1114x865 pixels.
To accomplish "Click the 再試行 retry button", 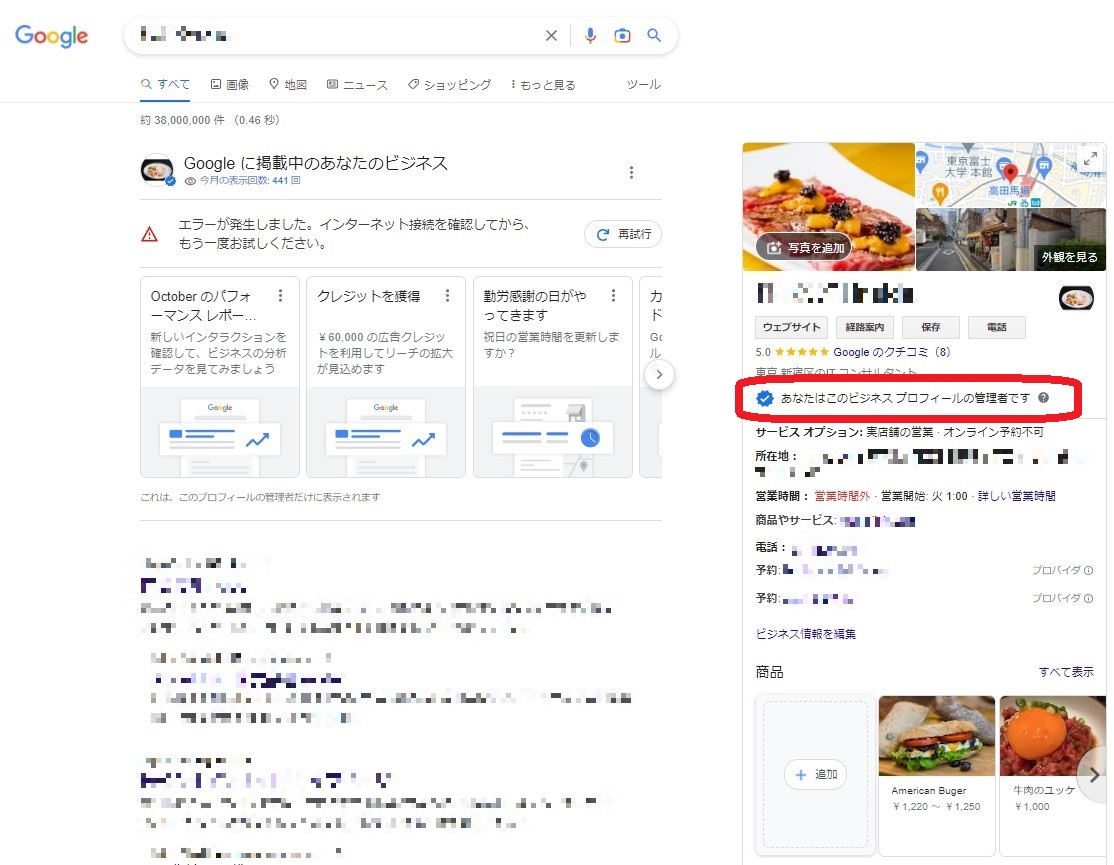I will click(623, 235).
